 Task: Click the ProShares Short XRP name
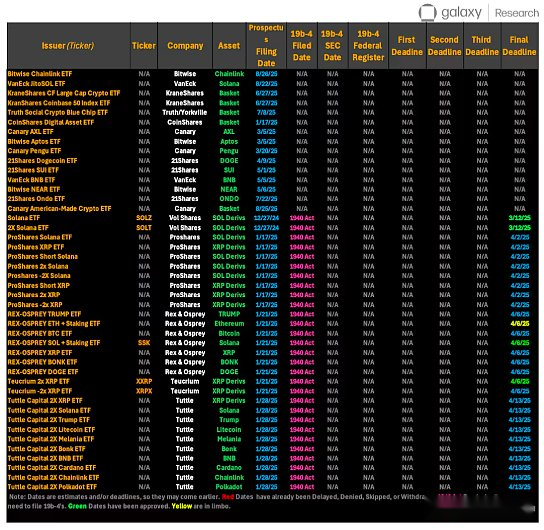[39, 285]
